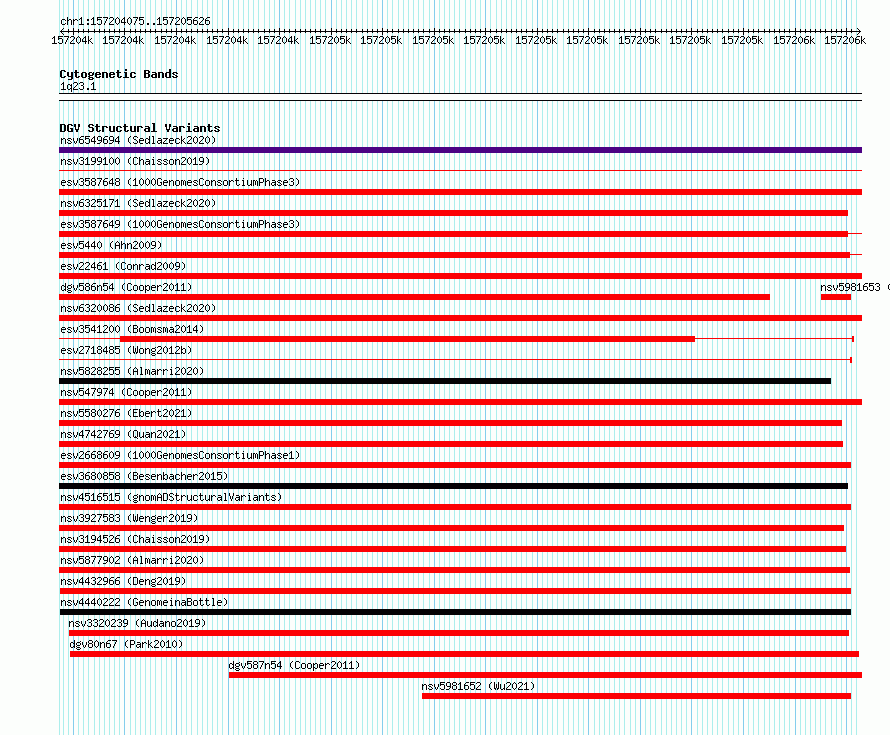Click the thin red nsv3199100 variant line
This screenshot has height=735, width=890.
click(460, 170)
